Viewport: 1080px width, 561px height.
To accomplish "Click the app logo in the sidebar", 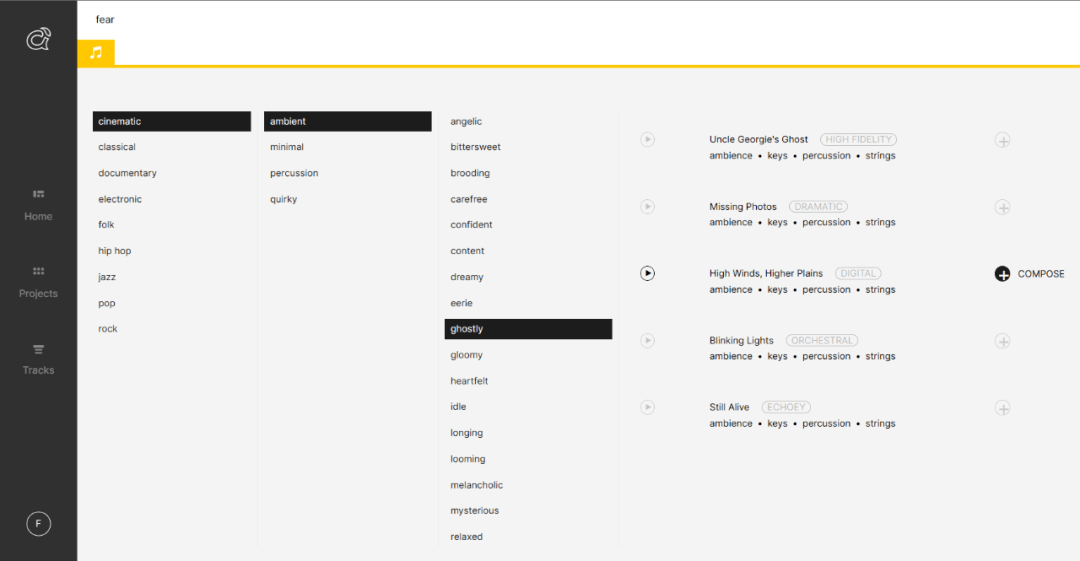I will (x=38, y=39).
